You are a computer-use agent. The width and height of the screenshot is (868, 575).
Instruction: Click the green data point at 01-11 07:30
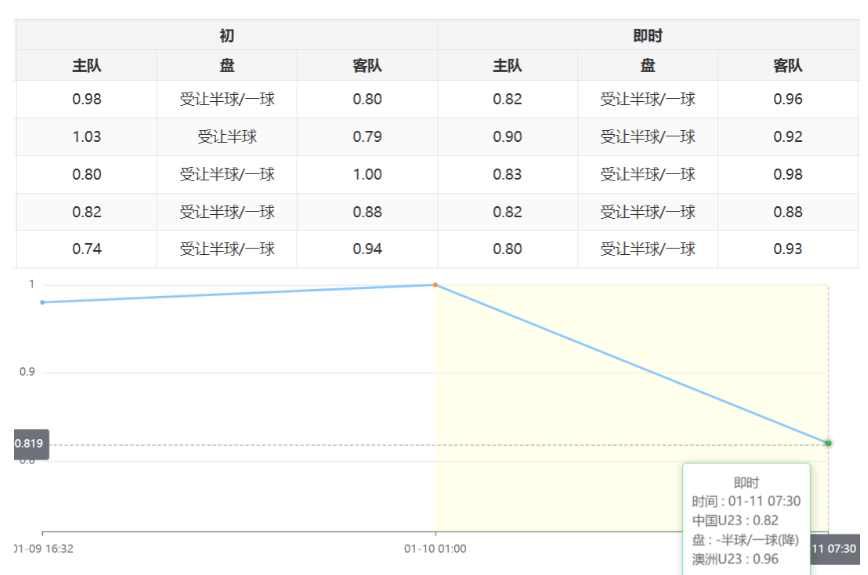(828, 443)
